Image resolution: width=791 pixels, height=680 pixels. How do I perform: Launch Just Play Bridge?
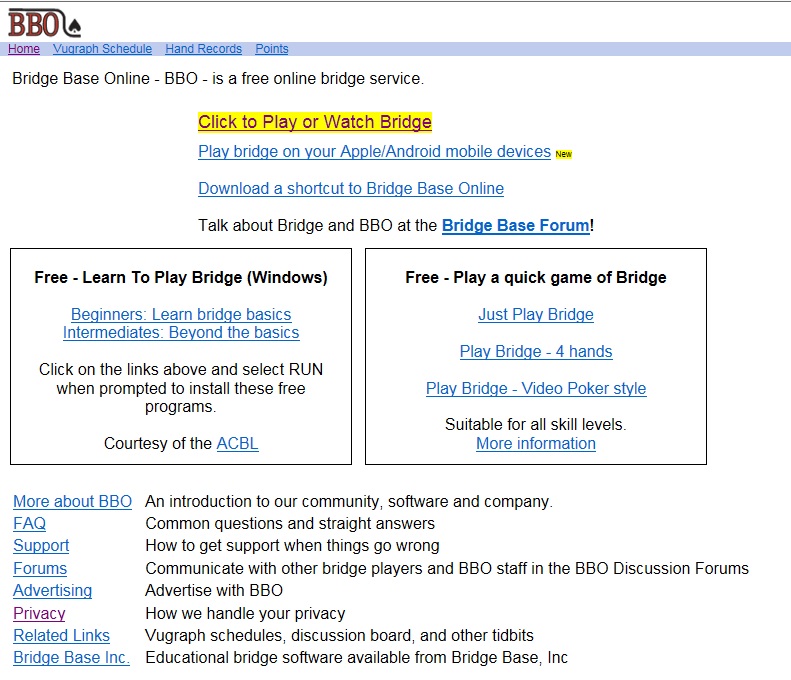[536, 315]
